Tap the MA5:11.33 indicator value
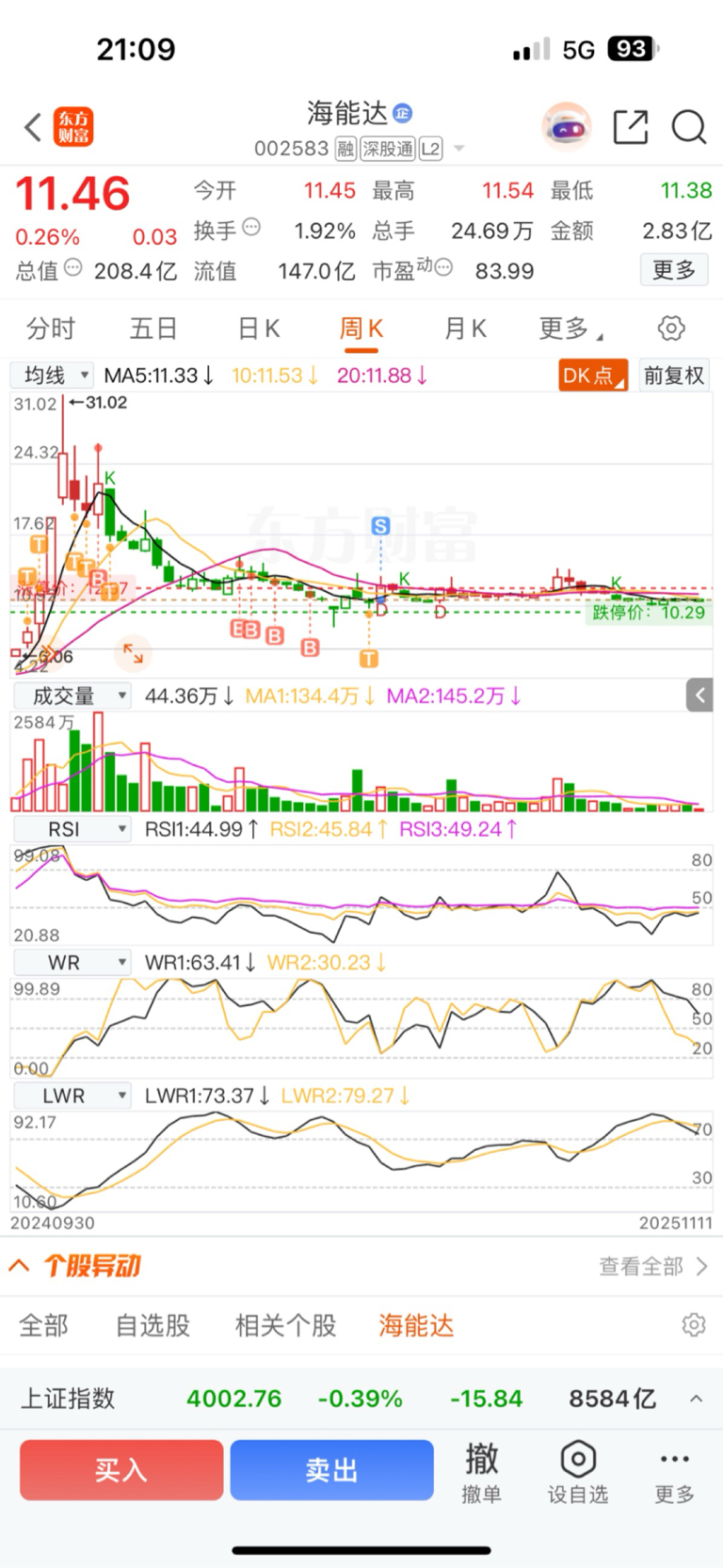 (159, 376)
